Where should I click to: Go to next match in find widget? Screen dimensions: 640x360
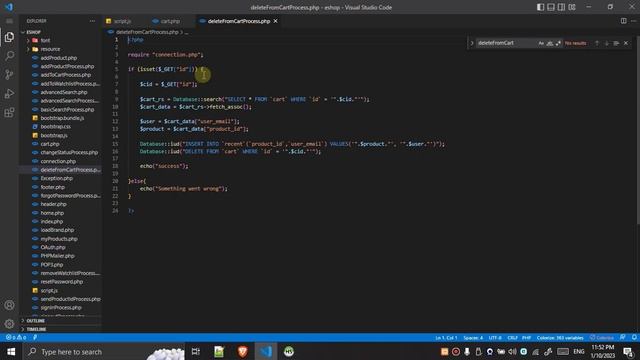pos(607,43)
